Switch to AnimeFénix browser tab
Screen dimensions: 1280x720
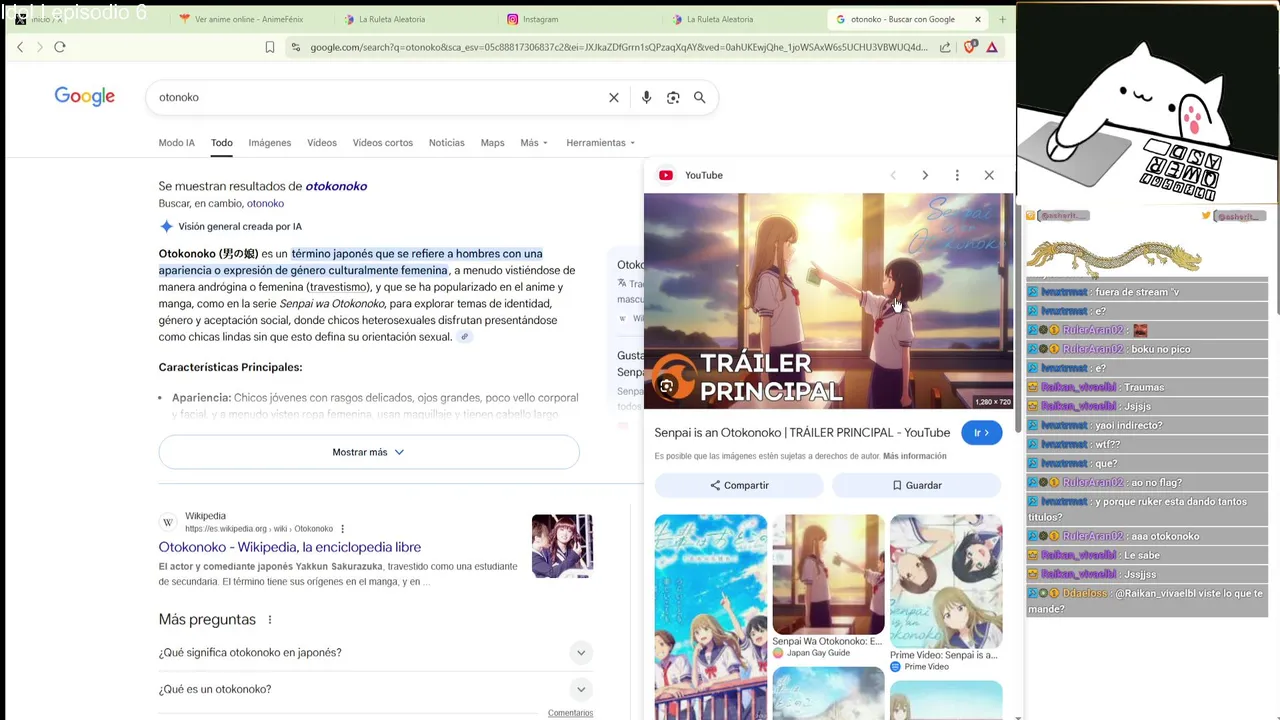(249, 19)
